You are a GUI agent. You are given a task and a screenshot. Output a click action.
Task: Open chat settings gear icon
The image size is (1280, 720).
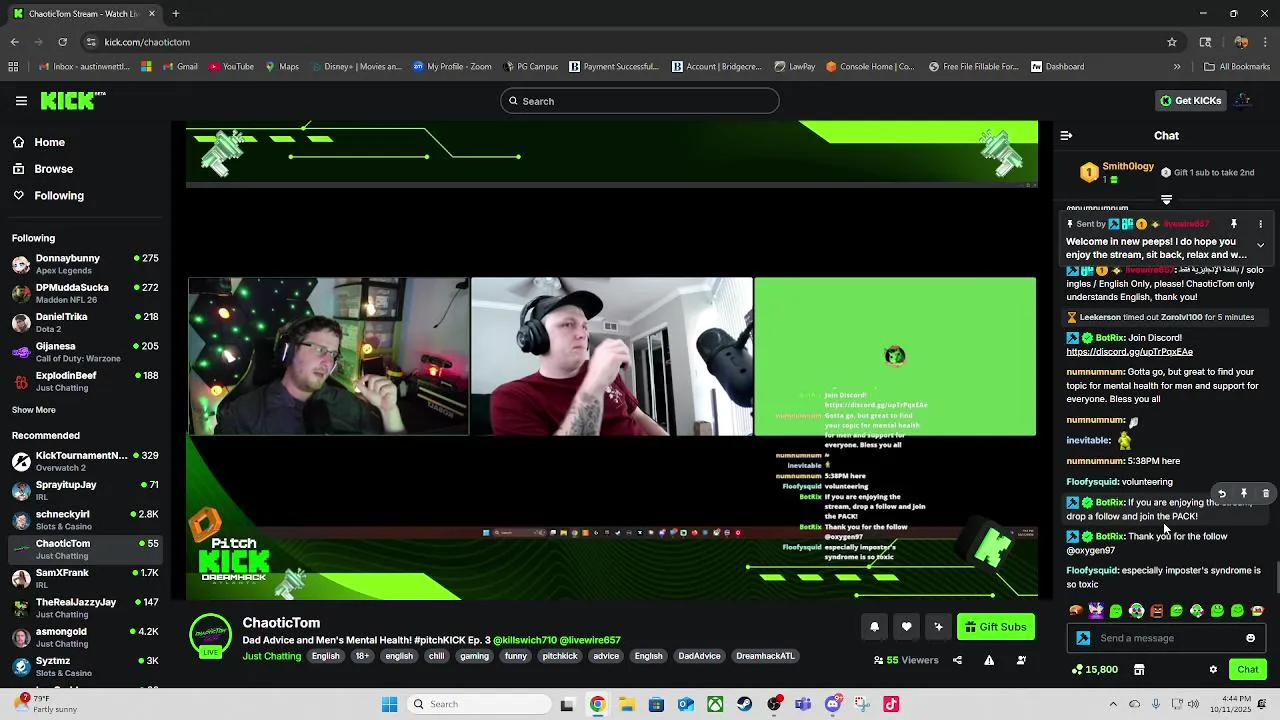[x=1213, y=669]
